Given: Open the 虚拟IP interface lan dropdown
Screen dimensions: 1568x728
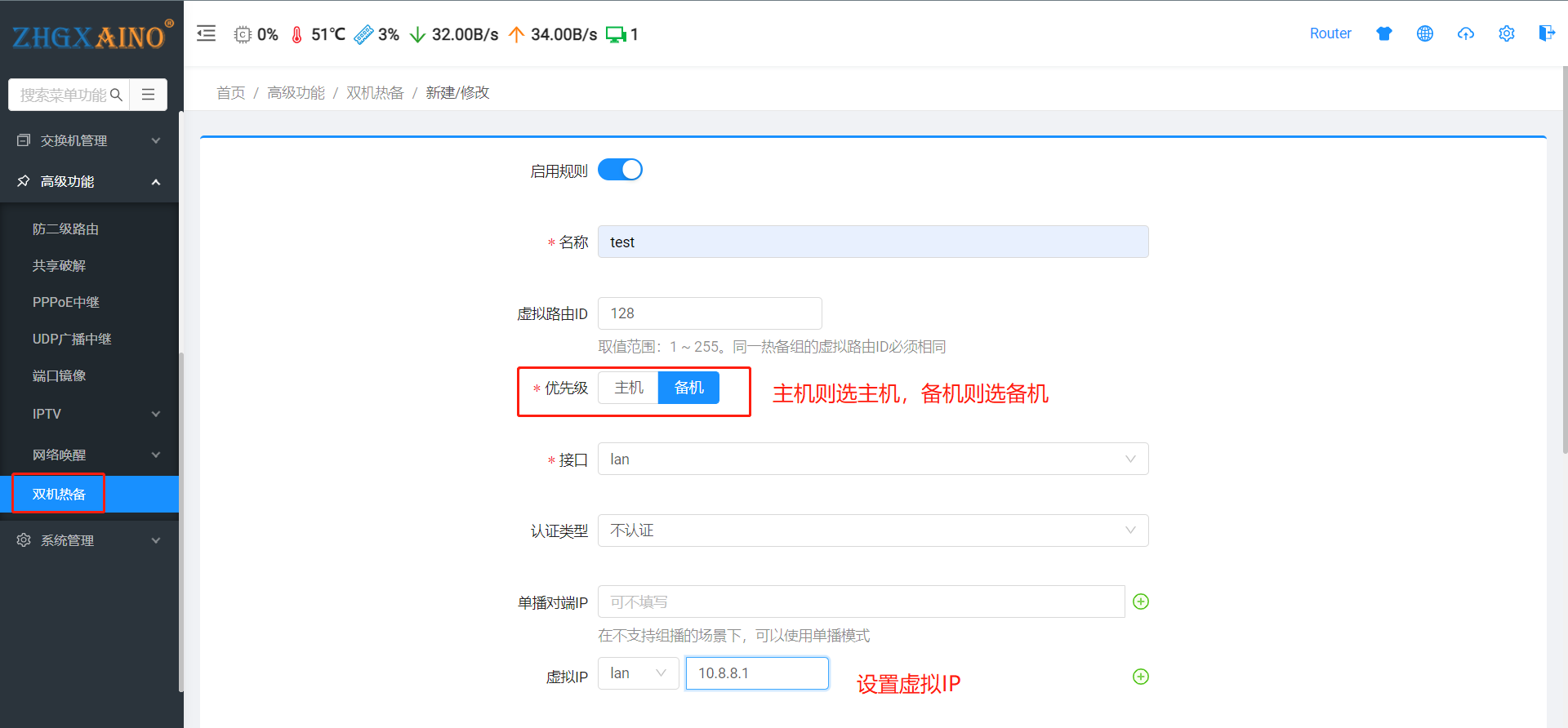Looking at the screenshot, I should pos(638,673).
